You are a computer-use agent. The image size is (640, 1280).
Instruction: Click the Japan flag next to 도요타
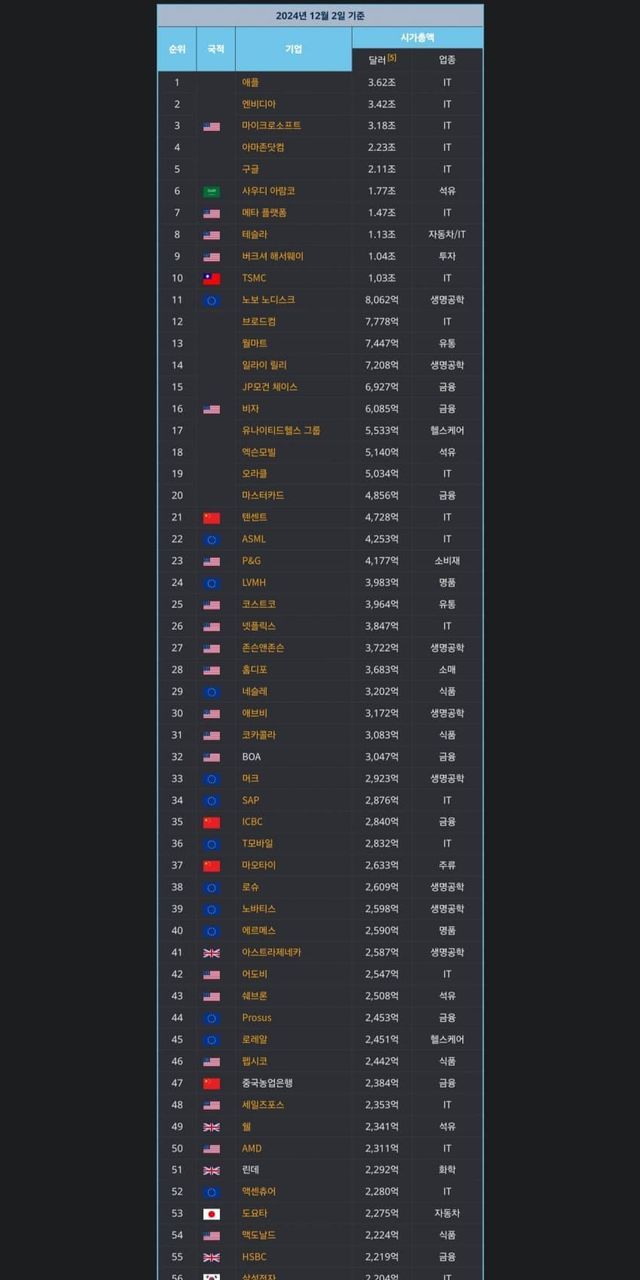click(211, 1214)
